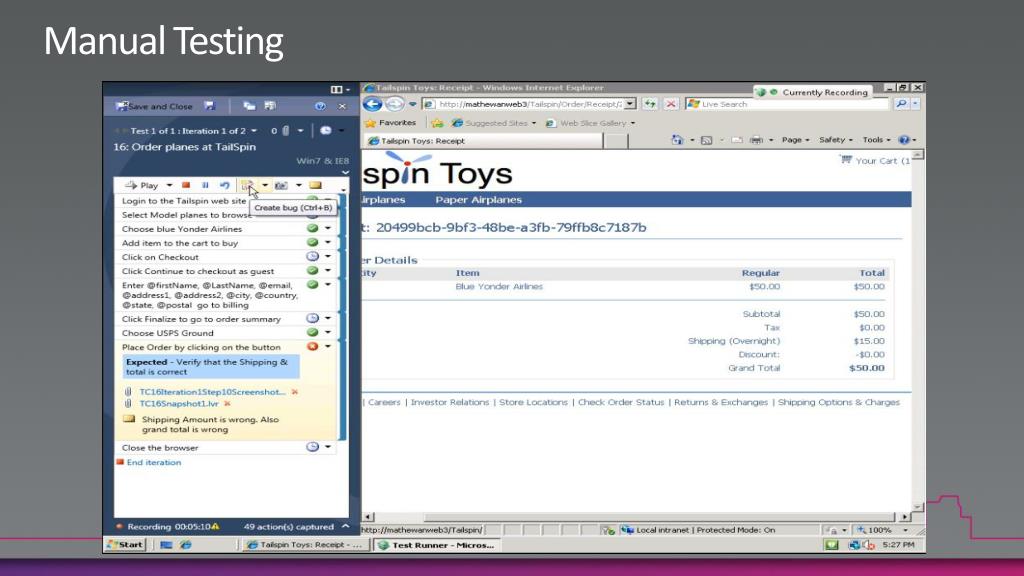Image resolution: width=1024 pixels, height=576 pixels.
Task: Click the blue reset/undo arrow icon
Action: (x=224, y=185)
